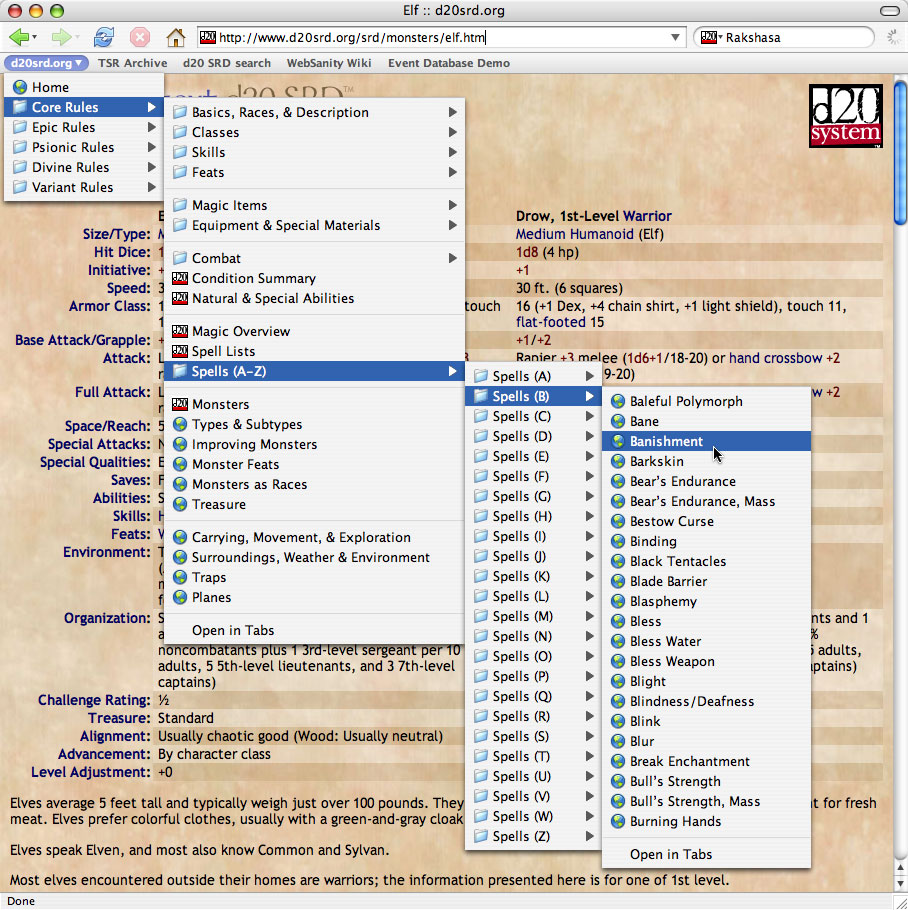Image resolution: width=908 pixels, height=910 pixels.
Task: Open the Monsters bookmark
Action: tap(316, 405)
